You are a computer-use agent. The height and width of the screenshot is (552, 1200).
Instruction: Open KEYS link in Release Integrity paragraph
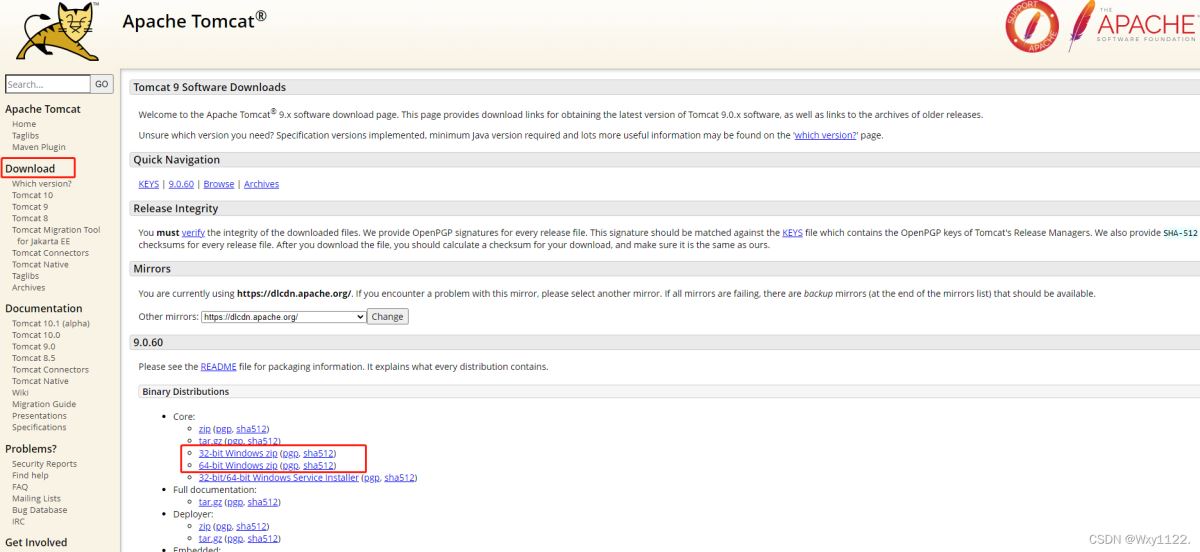click(x=792, y=233)
